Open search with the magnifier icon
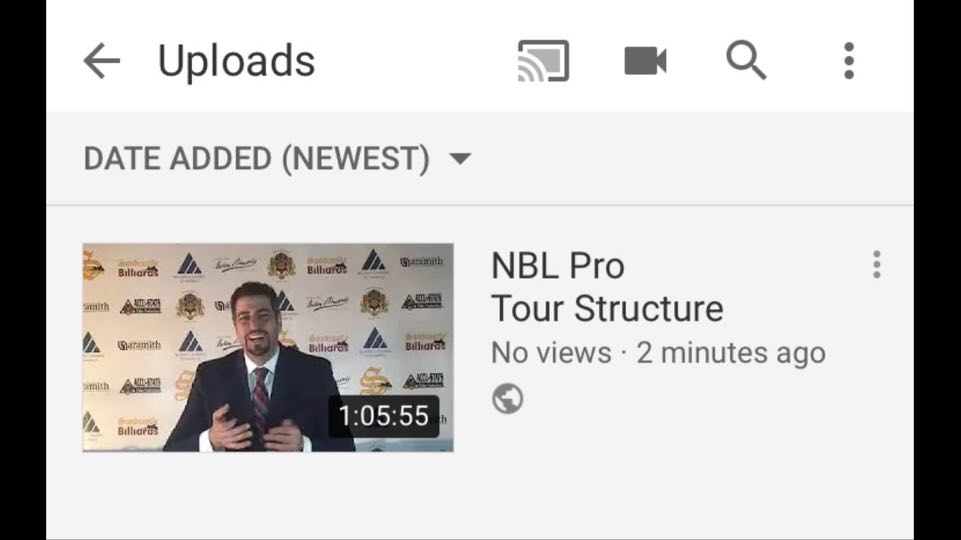961x540 pixels. [746, 60]
